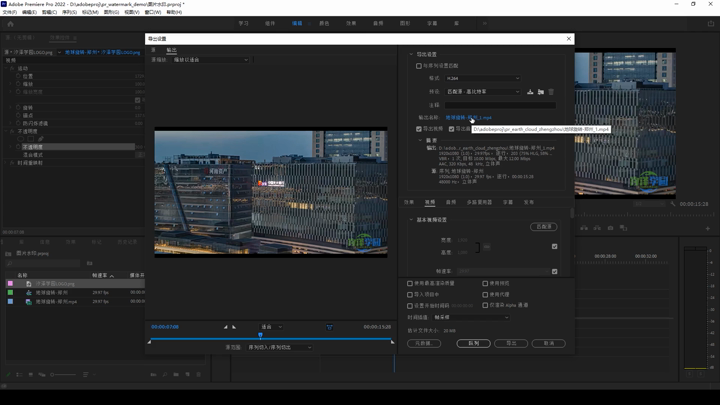
Task: Click the home icon in Premiere
Action: pyautogui.click(x=11, y=23)
